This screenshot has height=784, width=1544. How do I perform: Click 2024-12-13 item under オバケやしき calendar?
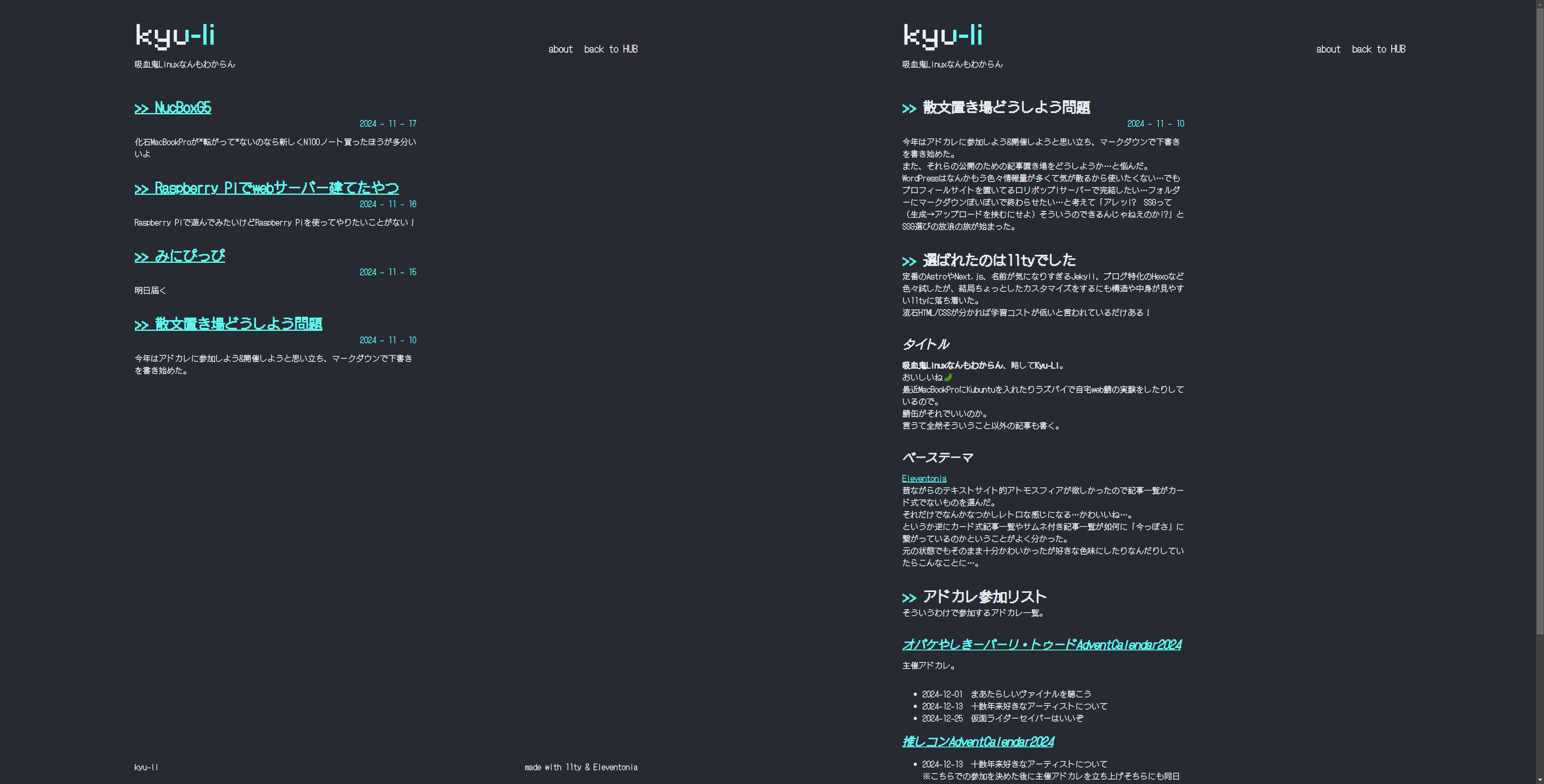pyautogui.click(x=1015, y=706)
